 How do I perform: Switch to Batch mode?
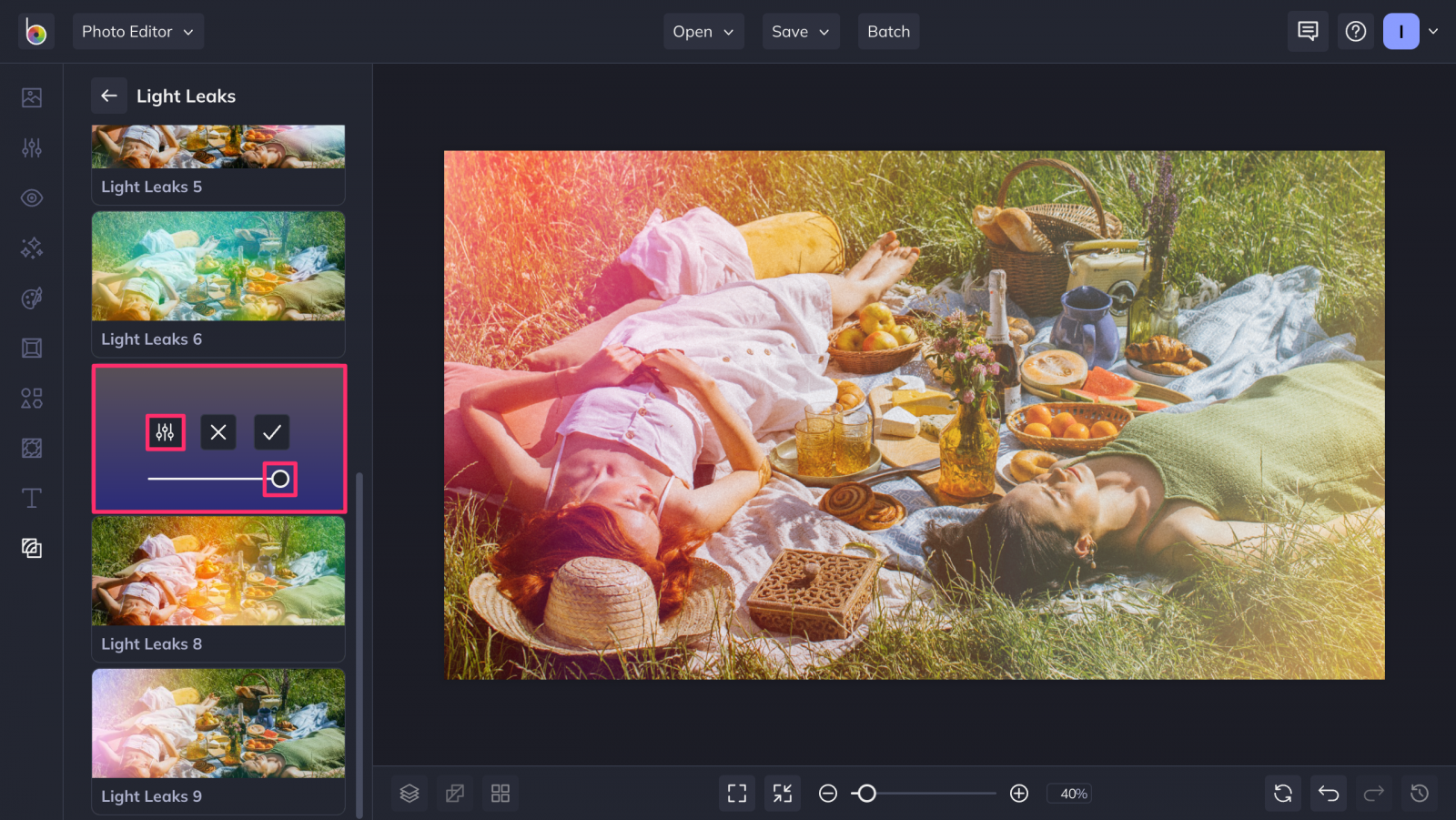point(888,31)
